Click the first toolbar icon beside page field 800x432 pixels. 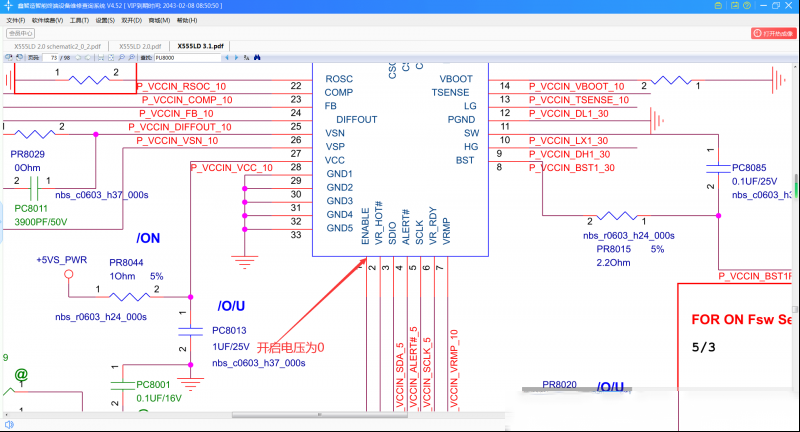coord(9,58)
